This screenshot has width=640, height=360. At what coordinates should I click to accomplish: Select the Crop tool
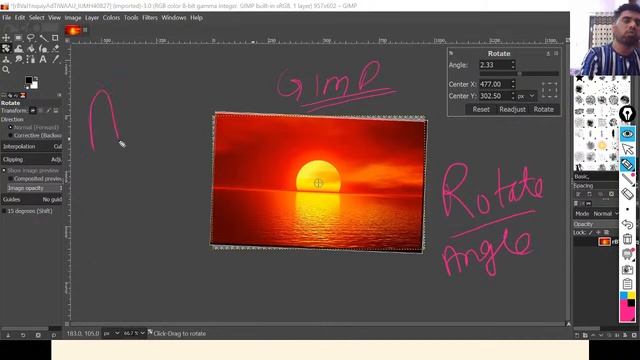pos(56,38)
